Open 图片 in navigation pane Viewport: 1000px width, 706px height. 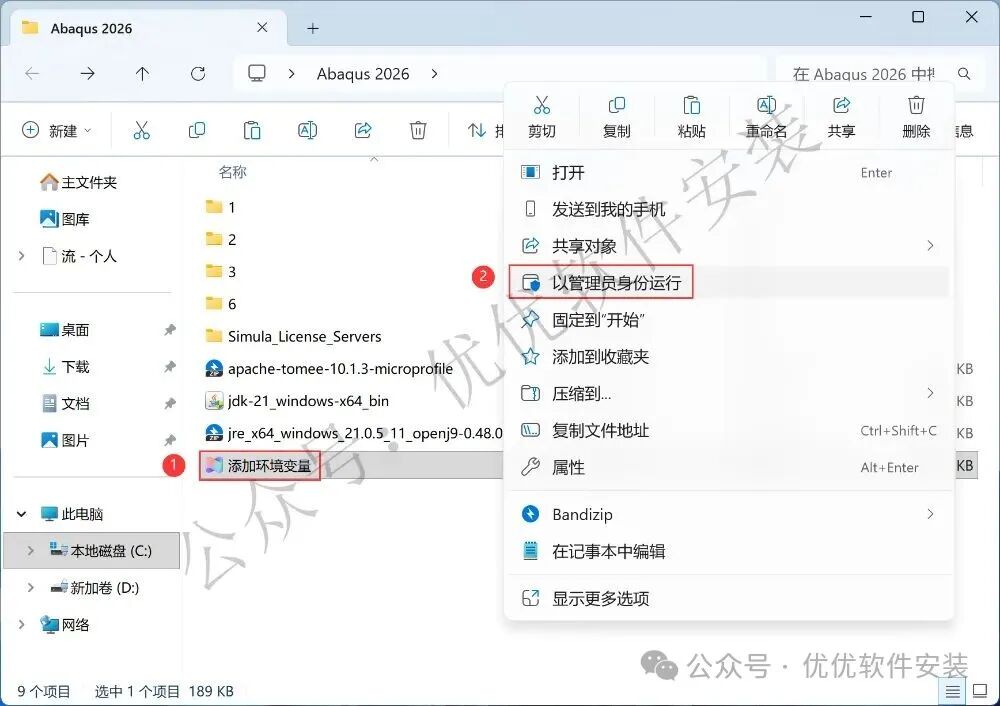65,440
